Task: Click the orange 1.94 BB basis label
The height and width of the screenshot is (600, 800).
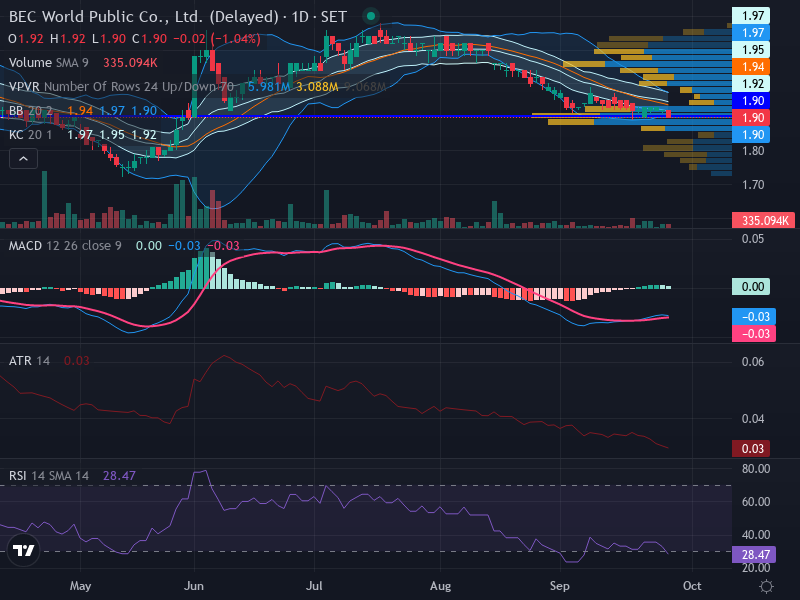Action: (x=753, y=66)
